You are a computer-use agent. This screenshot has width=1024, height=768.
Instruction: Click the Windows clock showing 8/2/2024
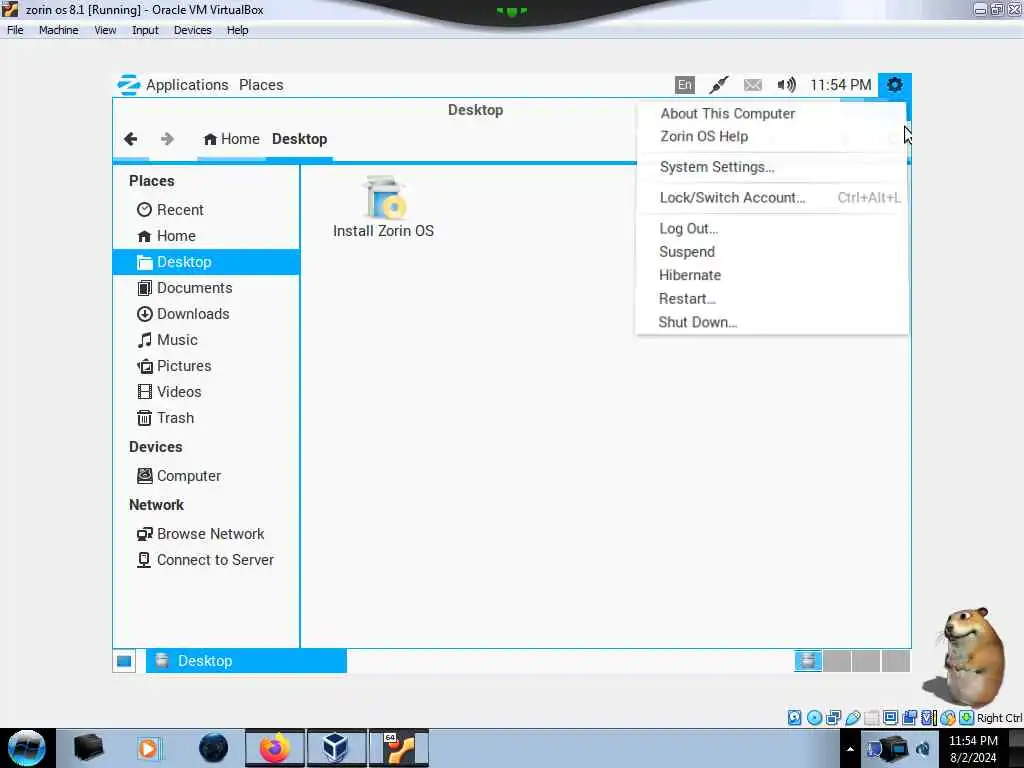pos(973,749)
